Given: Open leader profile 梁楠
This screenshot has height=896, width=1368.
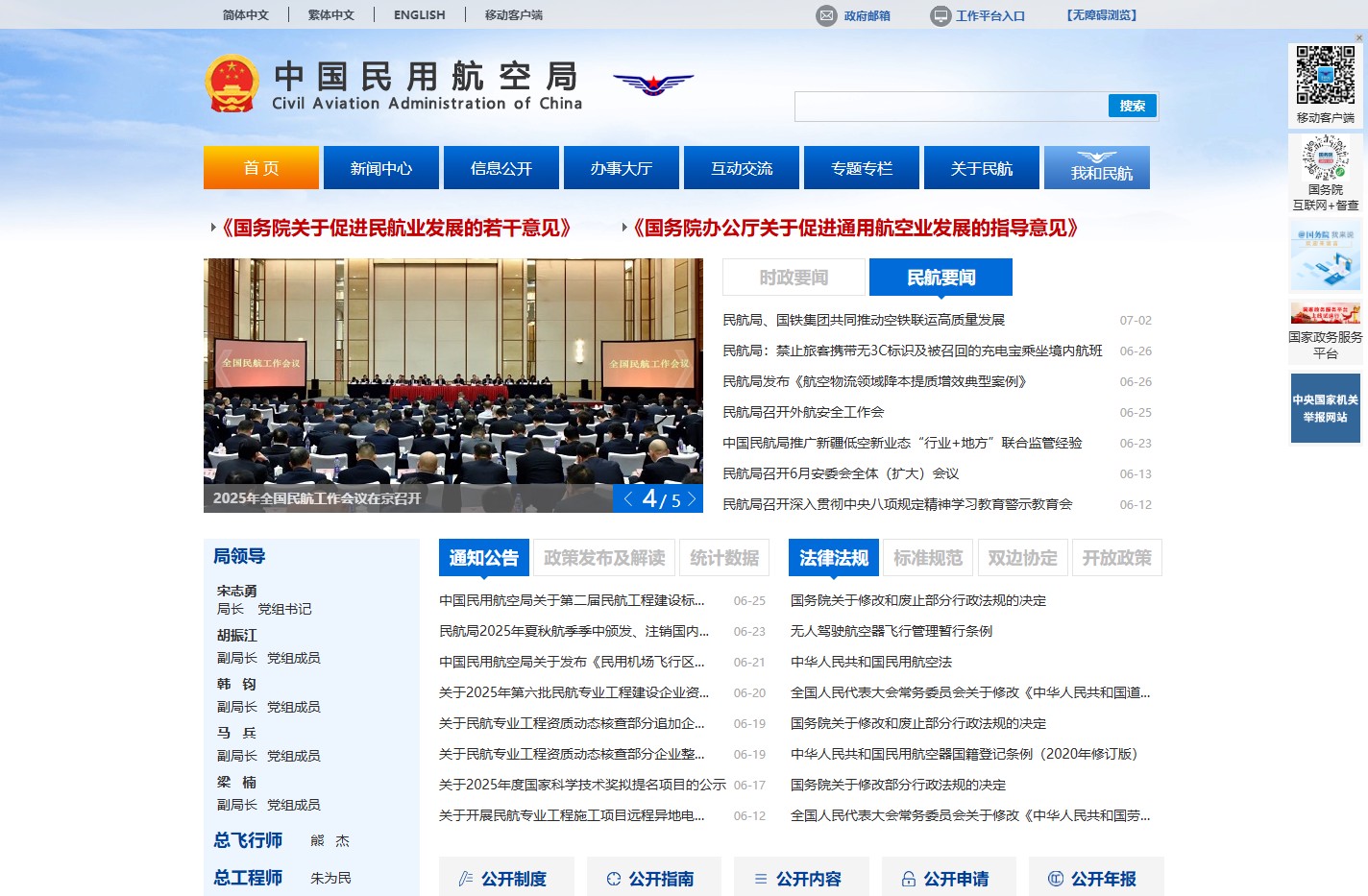Looking at the screenshot, I should (x=237, y=783).
